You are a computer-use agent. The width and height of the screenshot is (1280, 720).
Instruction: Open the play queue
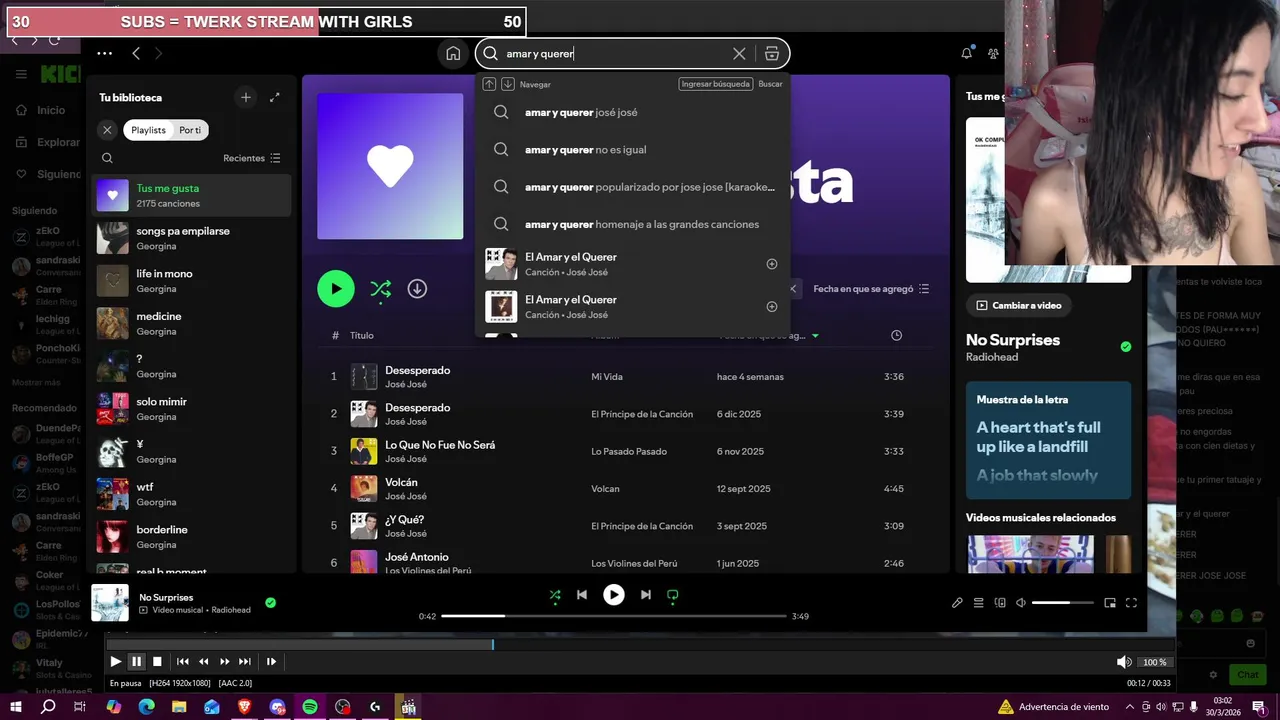979,603
